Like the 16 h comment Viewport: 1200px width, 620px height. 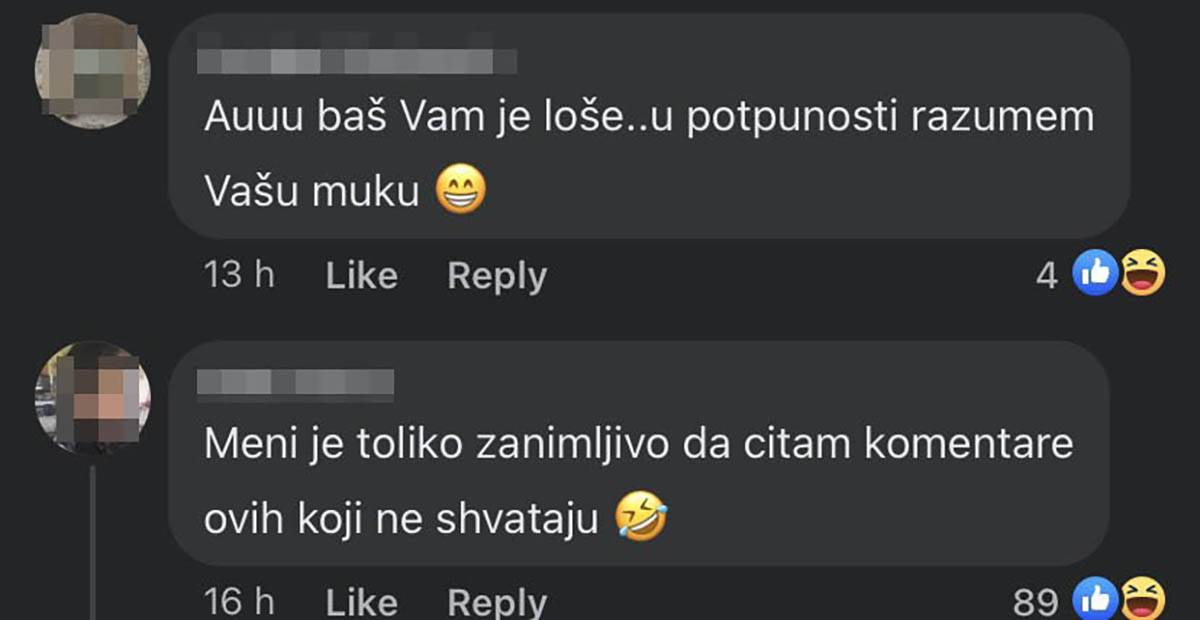click(362, 602)
